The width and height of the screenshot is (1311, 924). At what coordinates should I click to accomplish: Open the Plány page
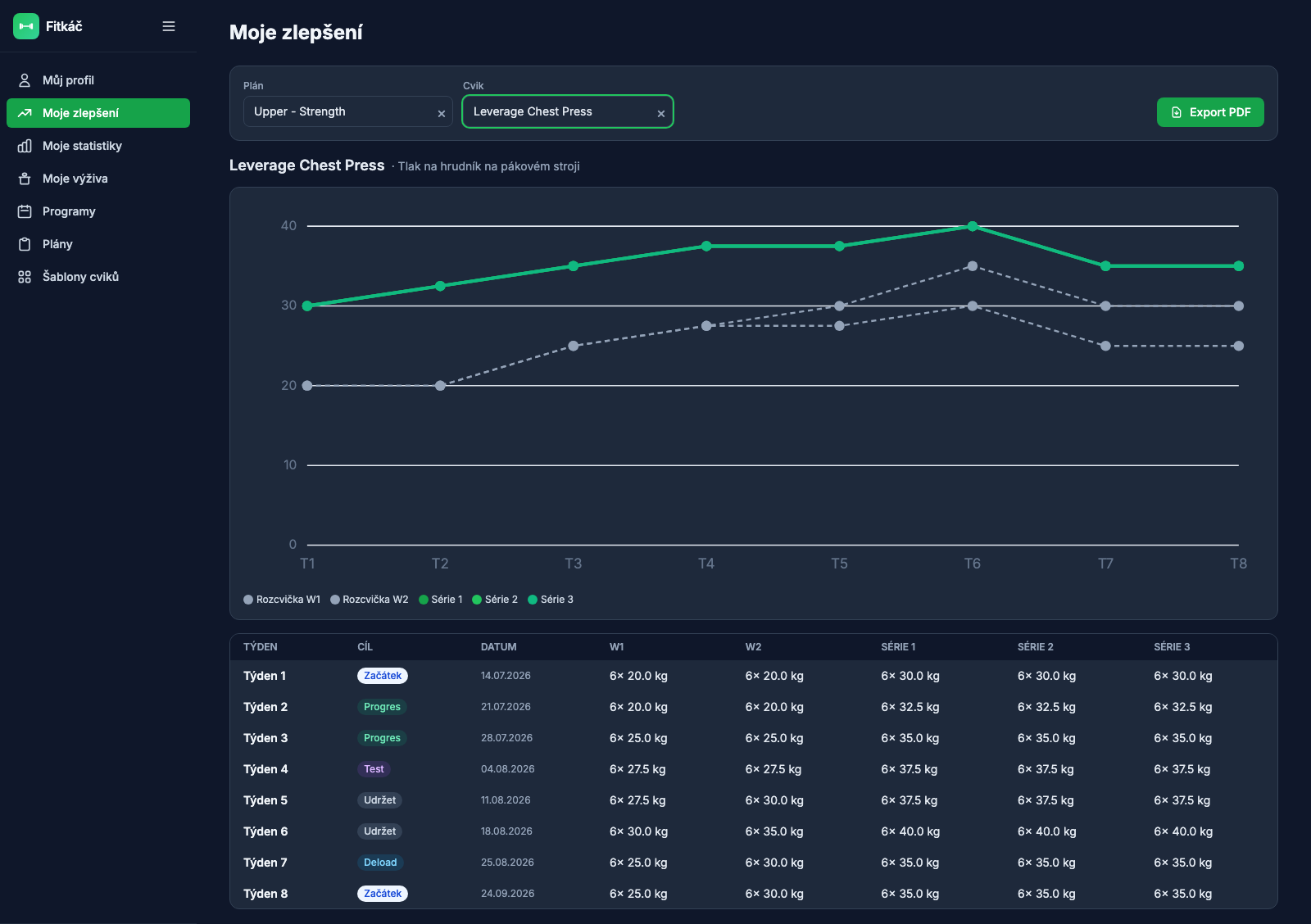(x=98, y=244)
